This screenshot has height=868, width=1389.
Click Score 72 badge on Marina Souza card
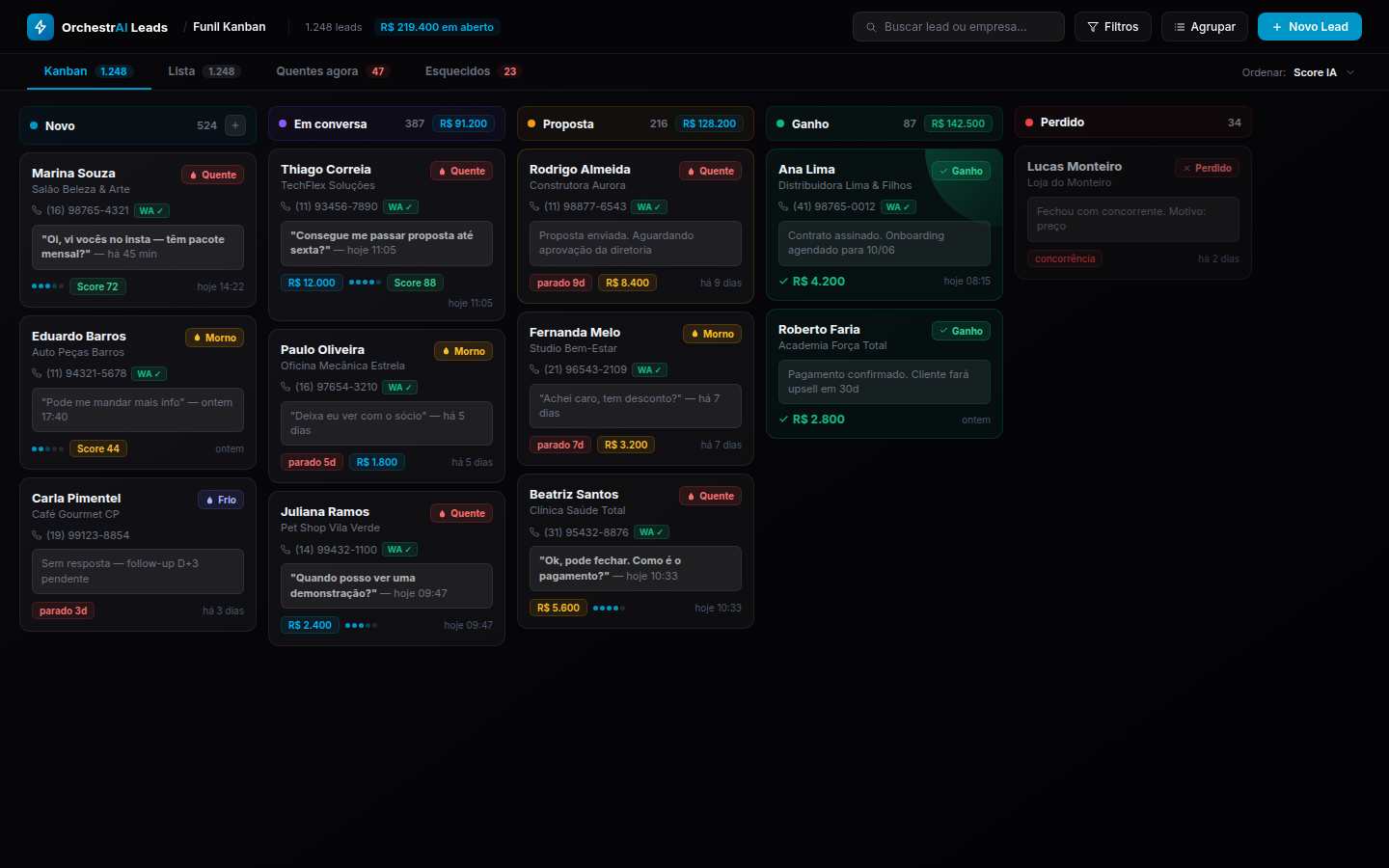point(97,286)
